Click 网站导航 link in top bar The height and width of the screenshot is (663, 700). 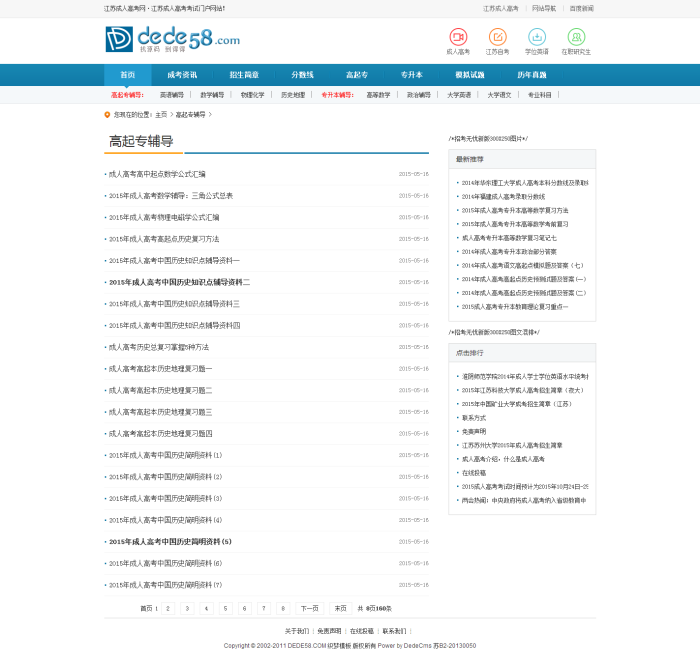click(544, 8)
